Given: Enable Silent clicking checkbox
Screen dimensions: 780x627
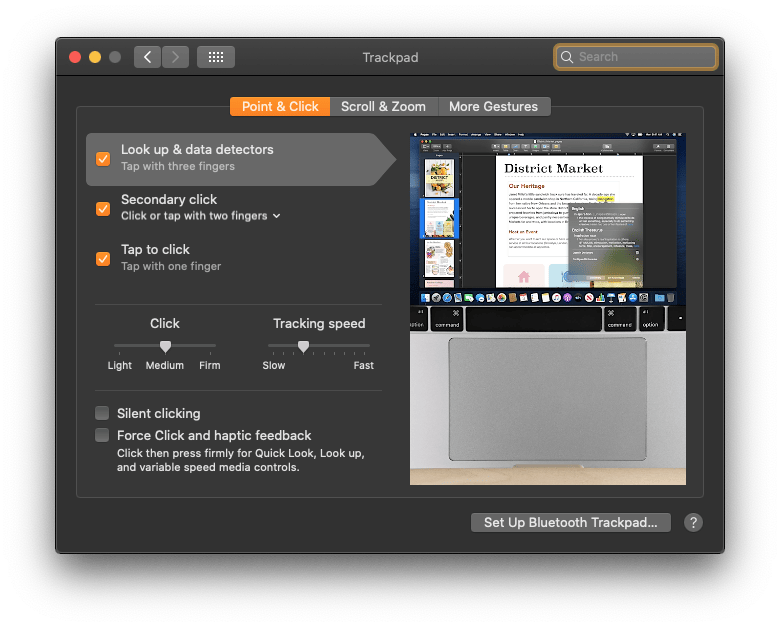Looking at the screenshot, I should (102, 413).
